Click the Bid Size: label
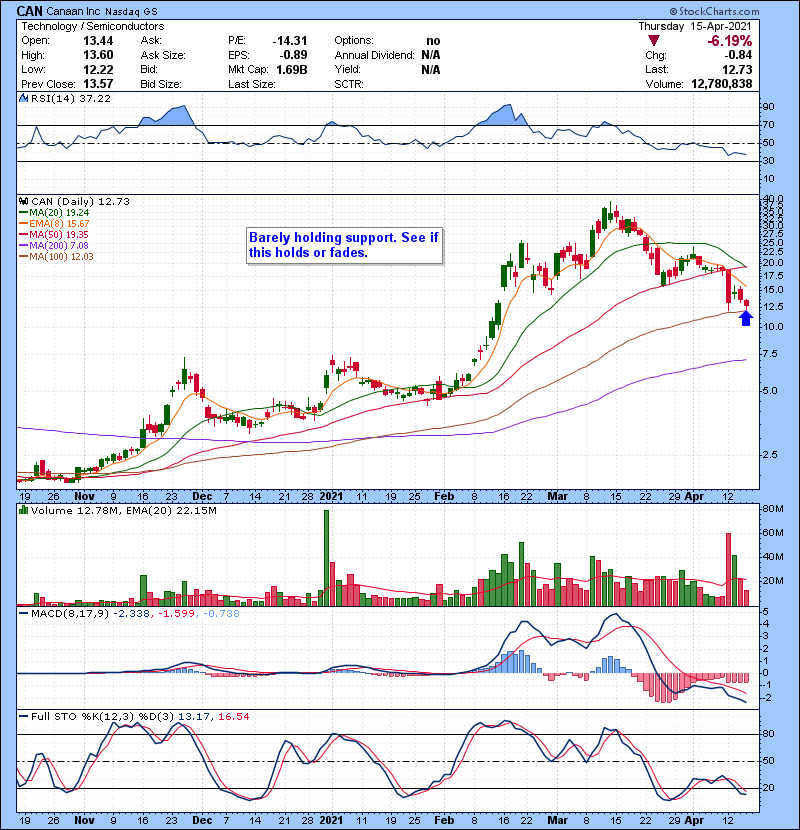Image resolution: width=800 pixels, height=830 pixels. coord(161,84)
